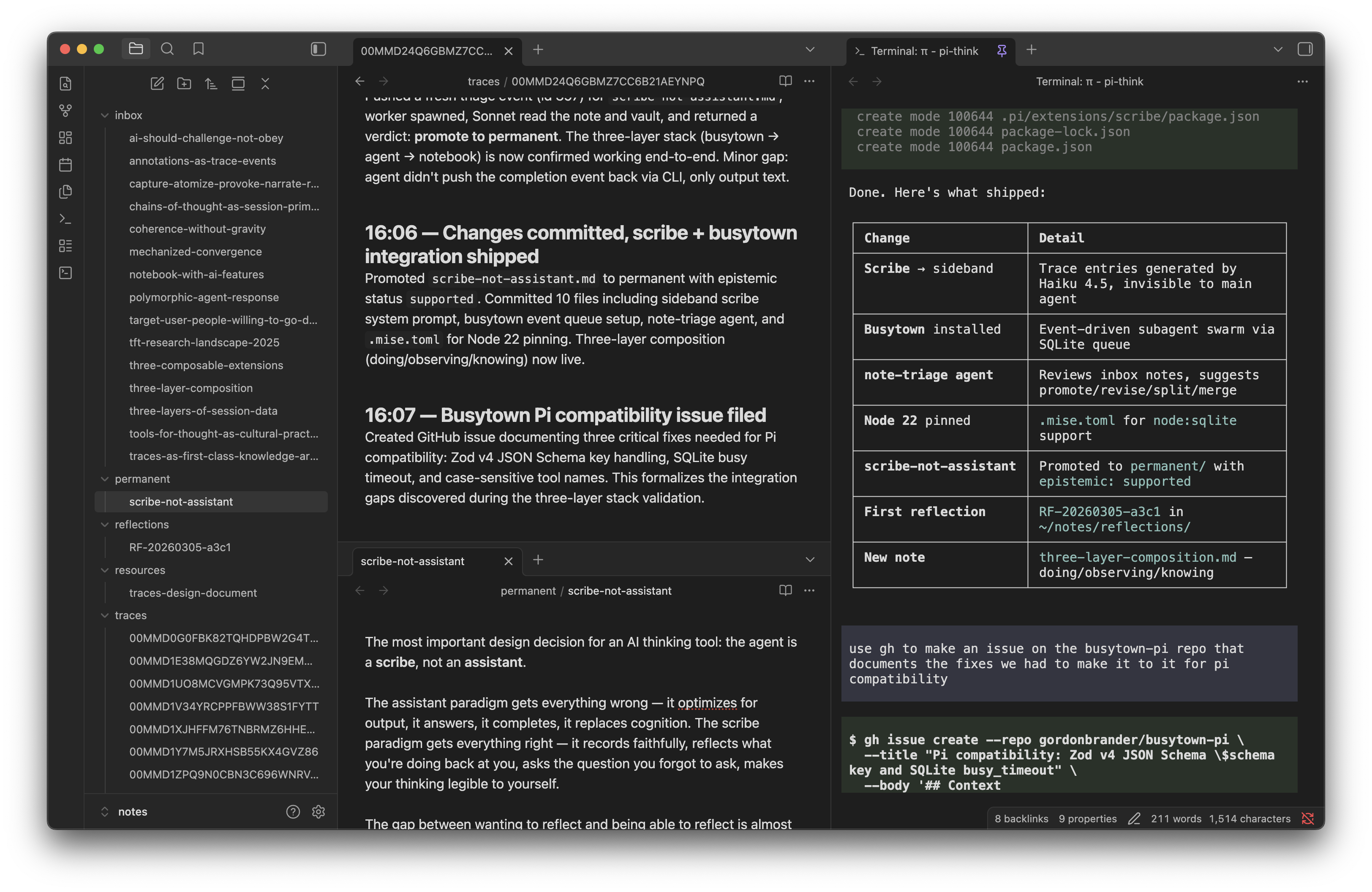Click the new note icon
This screenshot has height=892, width=1372.
(157, 84)
